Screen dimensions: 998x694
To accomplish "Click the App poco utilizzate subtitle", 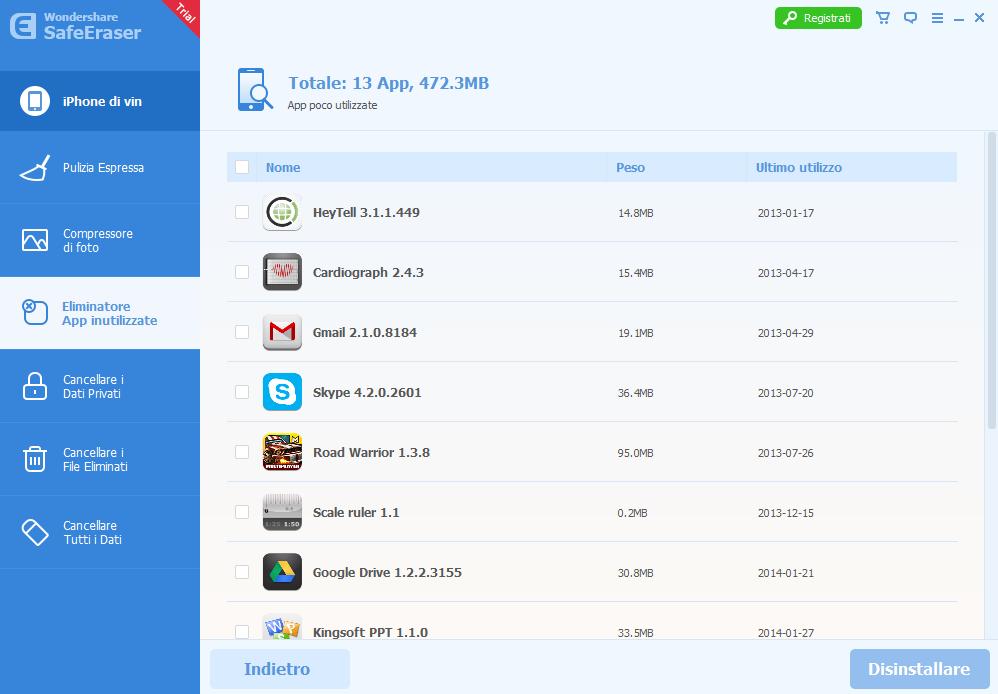I will point(332,105).
